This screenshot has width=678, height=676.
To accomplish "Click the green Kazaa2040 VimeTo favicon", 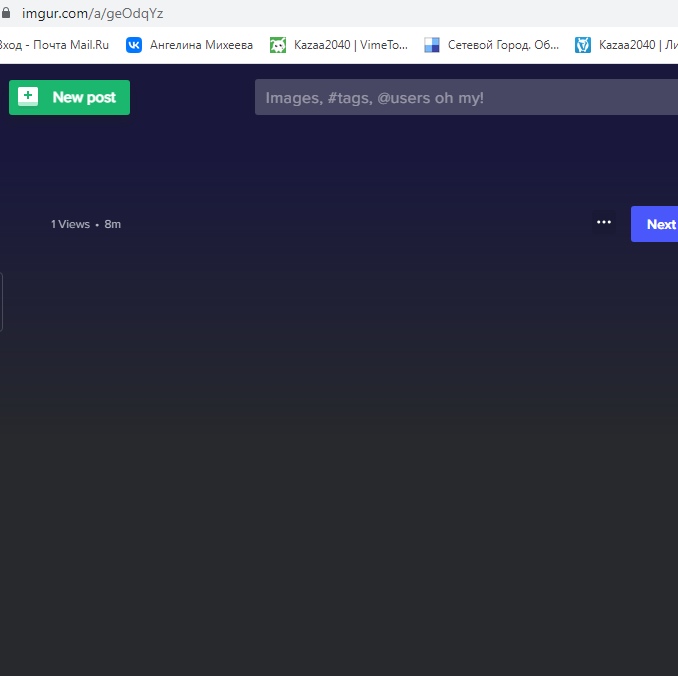I will (x=278, y=44).
